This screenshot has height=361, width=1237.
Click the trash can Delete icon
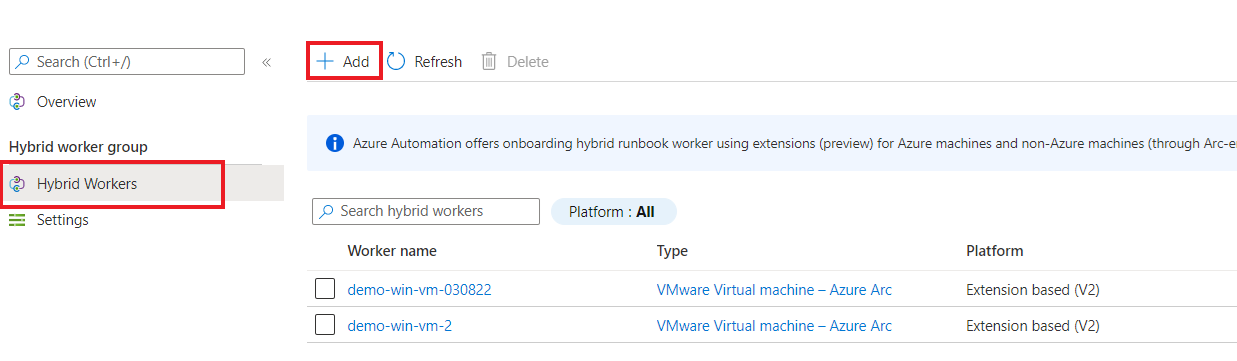pos(489,62)
